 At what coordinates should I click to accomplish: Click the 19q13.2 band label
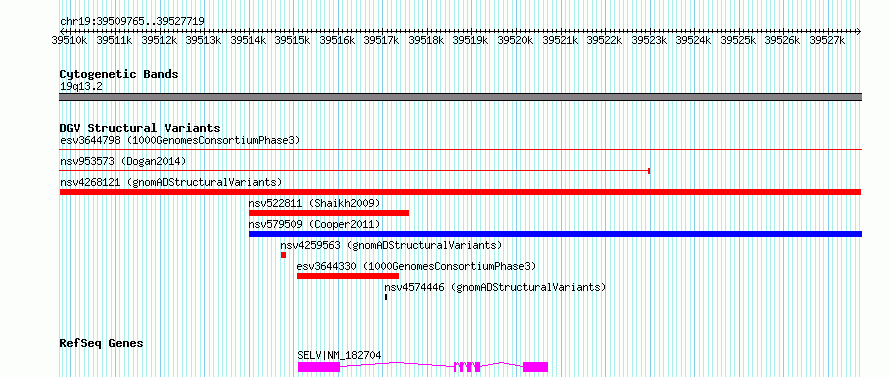pos(82,87)
